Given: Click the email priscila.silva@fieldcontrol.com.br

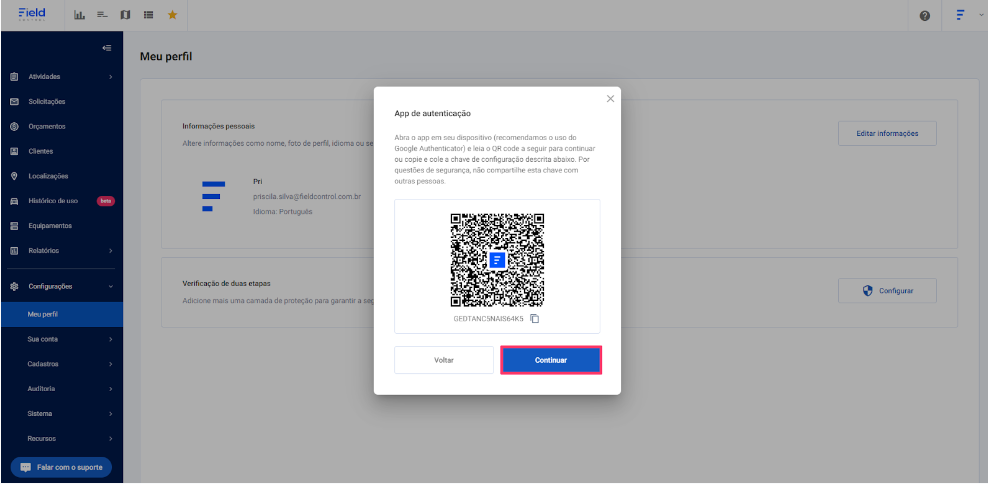Looking at the screenshot, I should coord(306,197).
